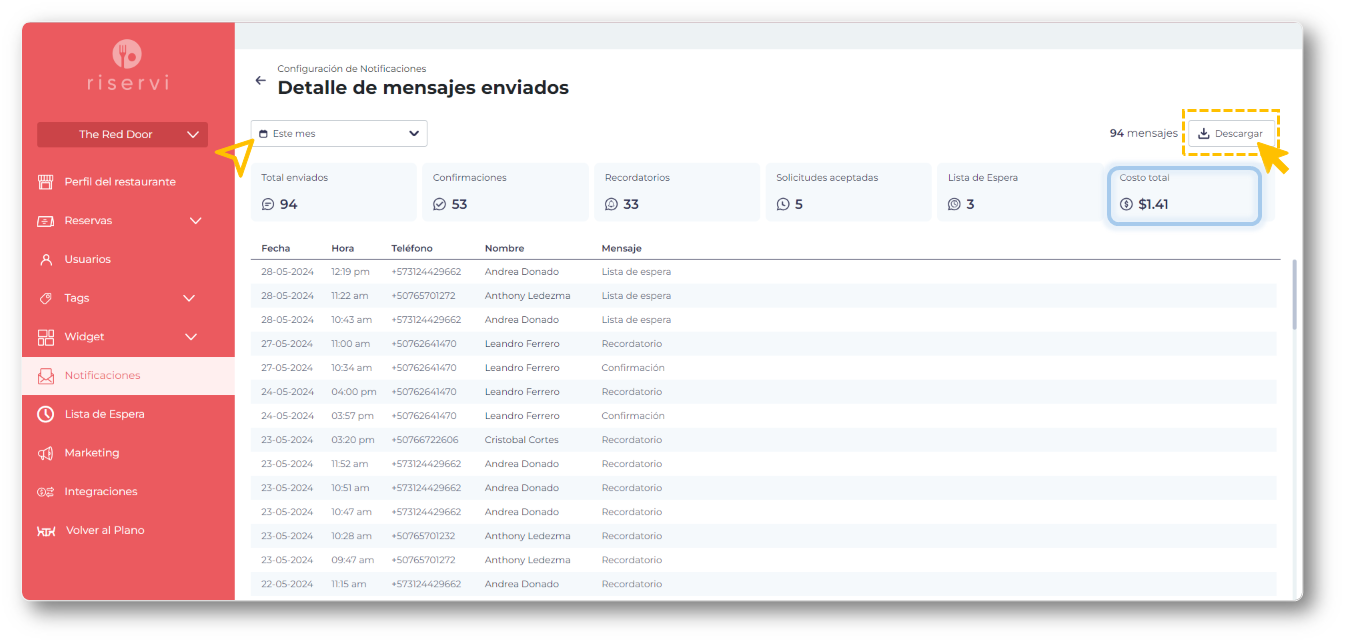The width and height of the screenshot is (1345, 643).
Task: Click the table vertical scrollbar
Action: click(1295, 295)
